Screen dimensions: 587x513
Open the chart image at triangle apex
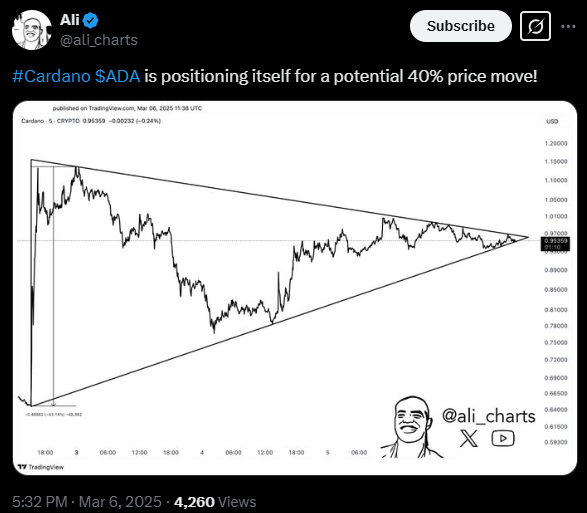(x=528, y=237)
